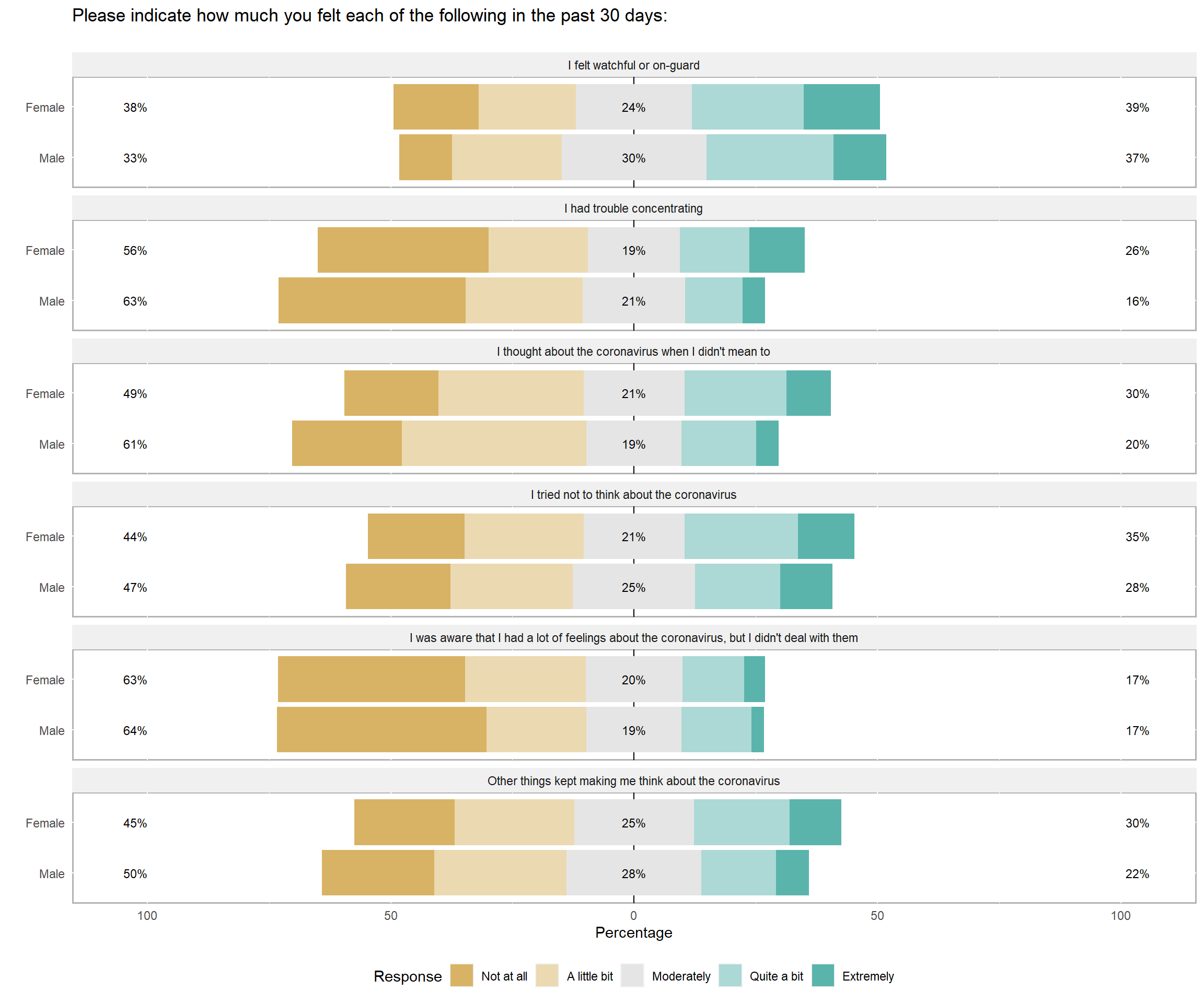Viewport: 1204px width, 1003px height.
Task: Click the chart title about the past 30 days
Action: coord(370,16)
